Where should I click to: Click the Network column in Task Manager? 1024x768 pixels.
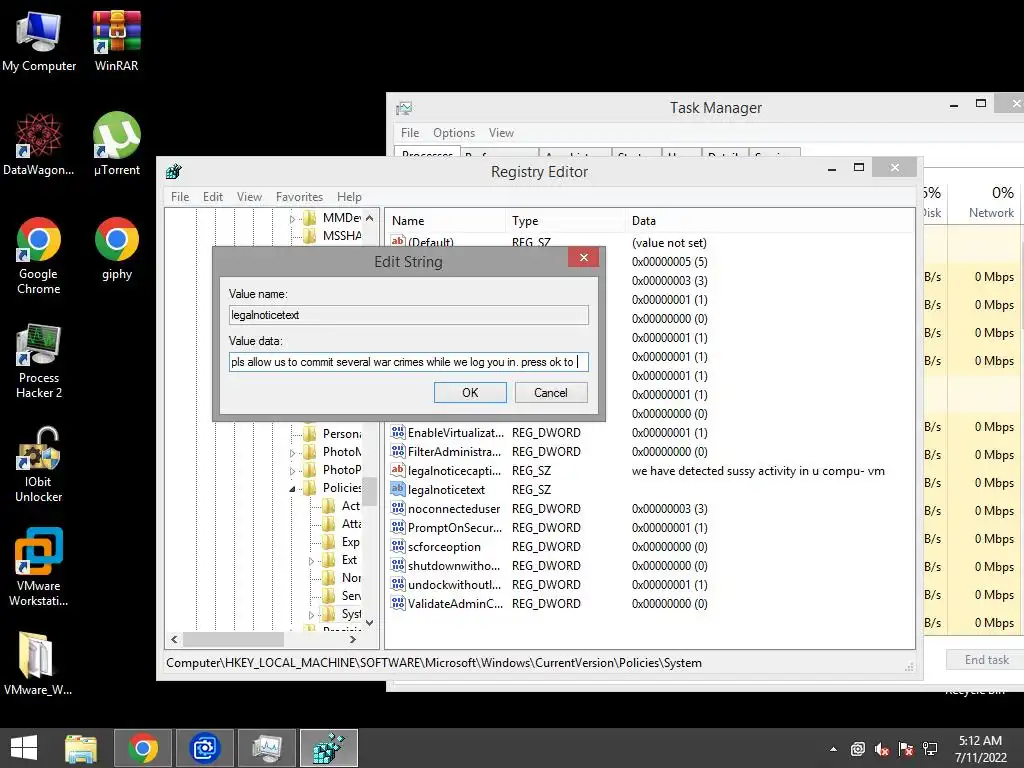[x=985, y=202]
